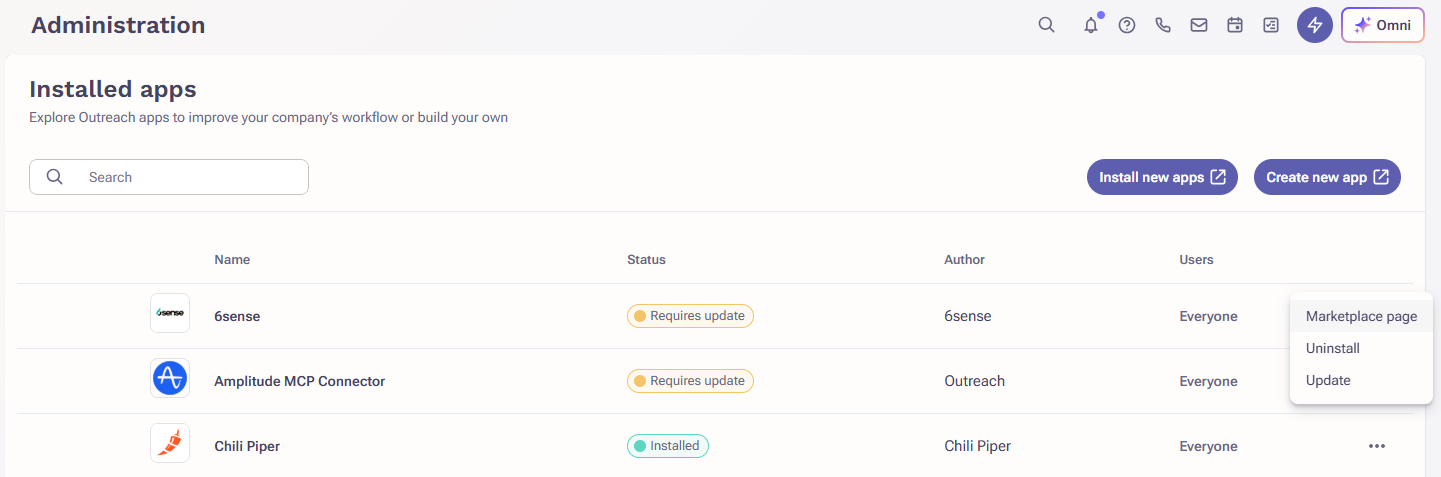Click the Outreach author cell
Image resolution: width=1441 pixels, height=477 pixels.
975,381
